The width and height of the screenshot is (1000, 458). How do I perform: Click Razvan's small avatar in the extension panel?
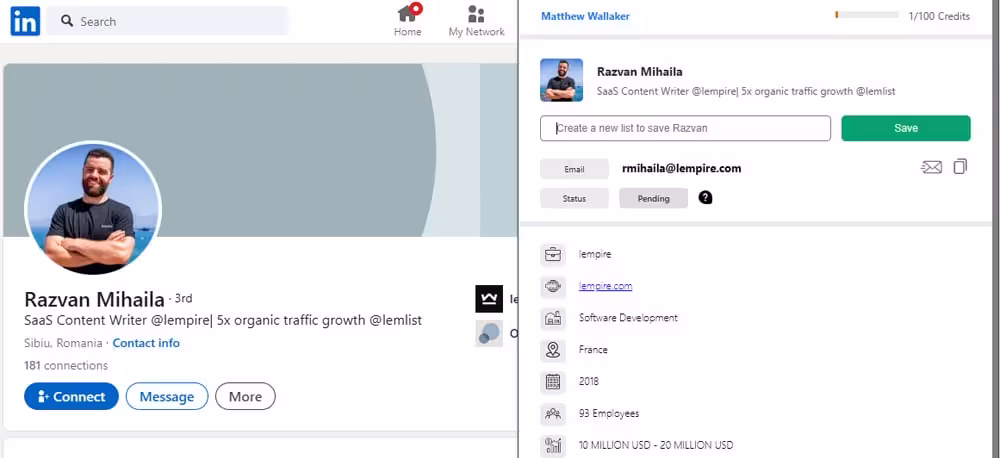[561, 80]
